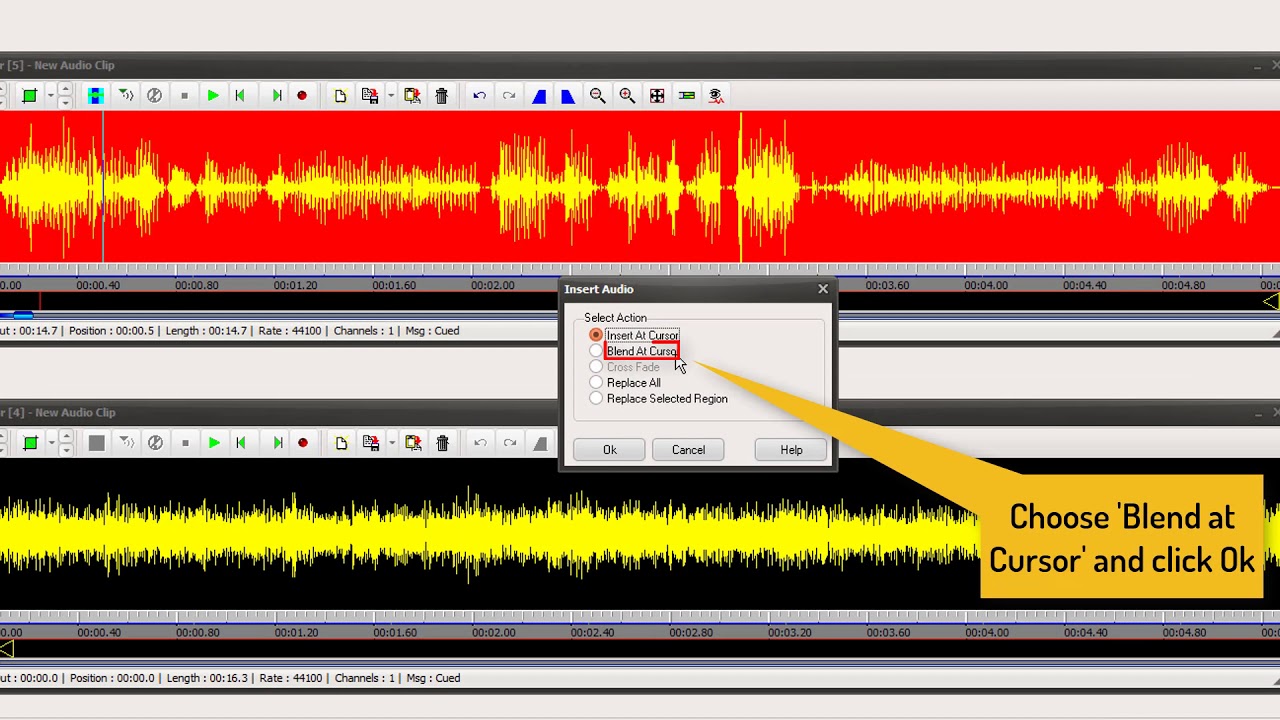Viewport: 1280px width, 720px height.
Task: Create new clip in bottom window [4] toolbar
Action: pos(340,443)
